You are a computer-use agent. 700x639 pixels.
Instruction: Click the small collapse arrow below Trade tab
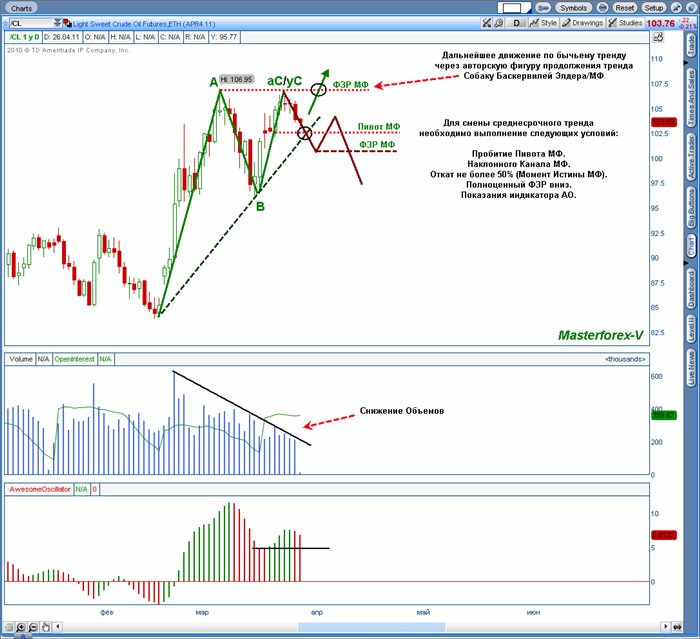click(x=686, y=63)
